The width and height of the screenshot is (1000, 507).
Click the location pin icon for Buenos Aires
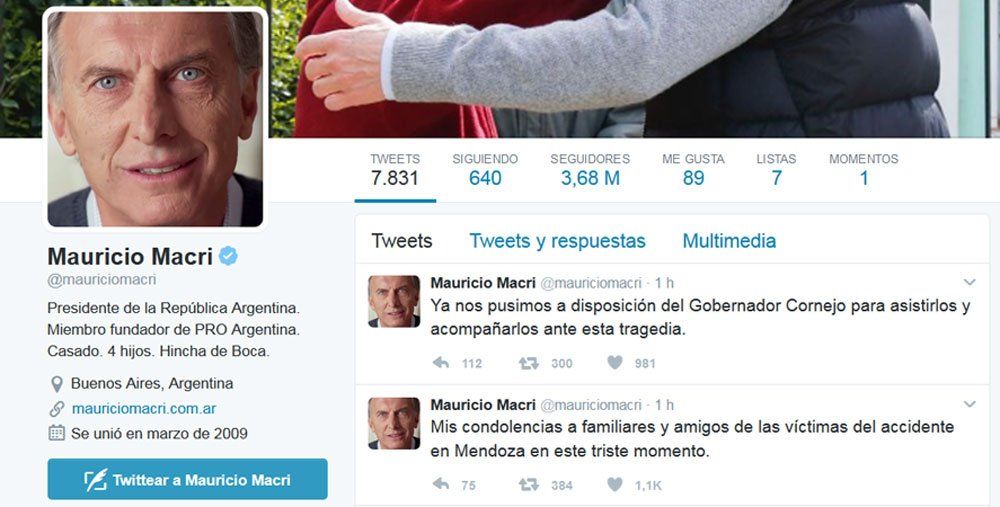click(57, 384)
